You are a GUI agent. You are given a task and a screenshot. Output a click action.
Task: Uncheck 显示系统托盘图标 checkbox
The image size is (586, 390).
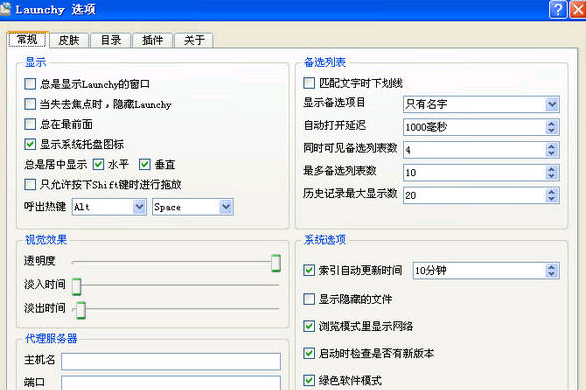tap(30, 144)
